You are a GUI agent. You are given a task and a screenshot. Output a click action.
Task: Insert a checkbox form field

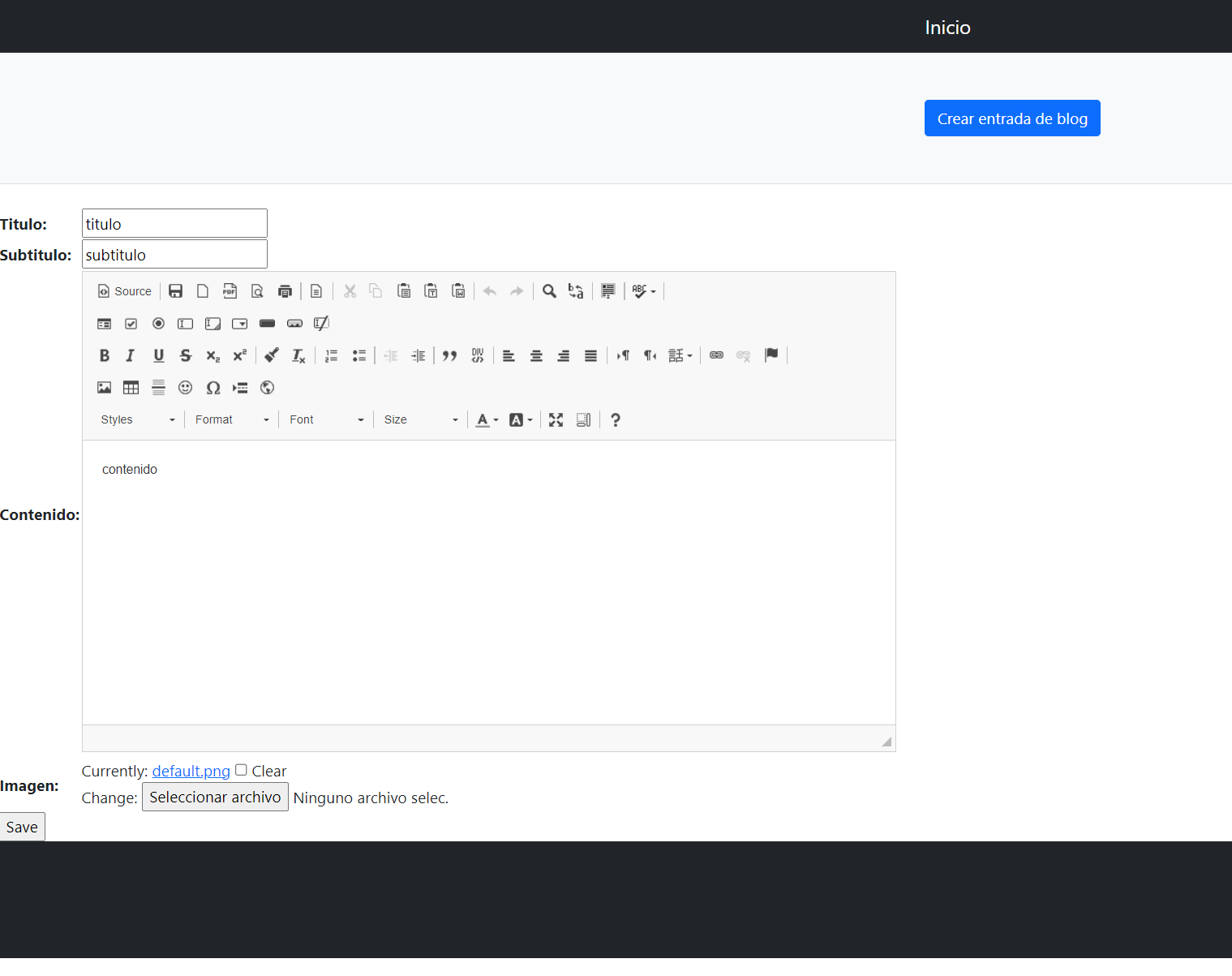tap(131, 324)
